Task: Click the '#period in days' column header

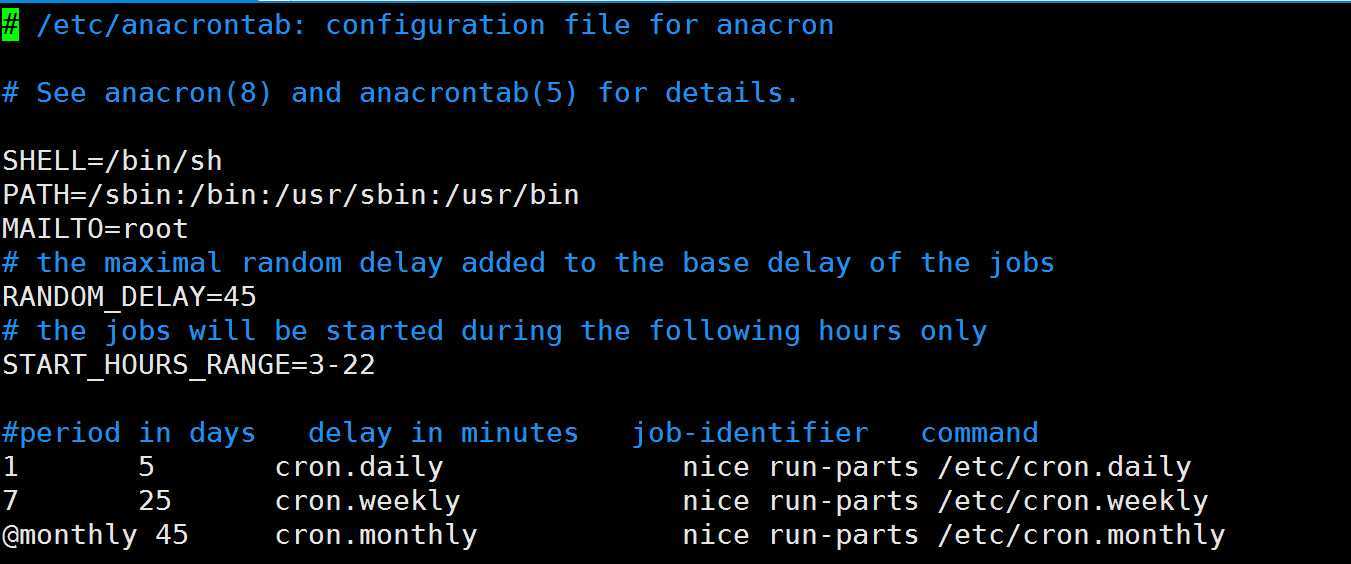Action: 128,433
